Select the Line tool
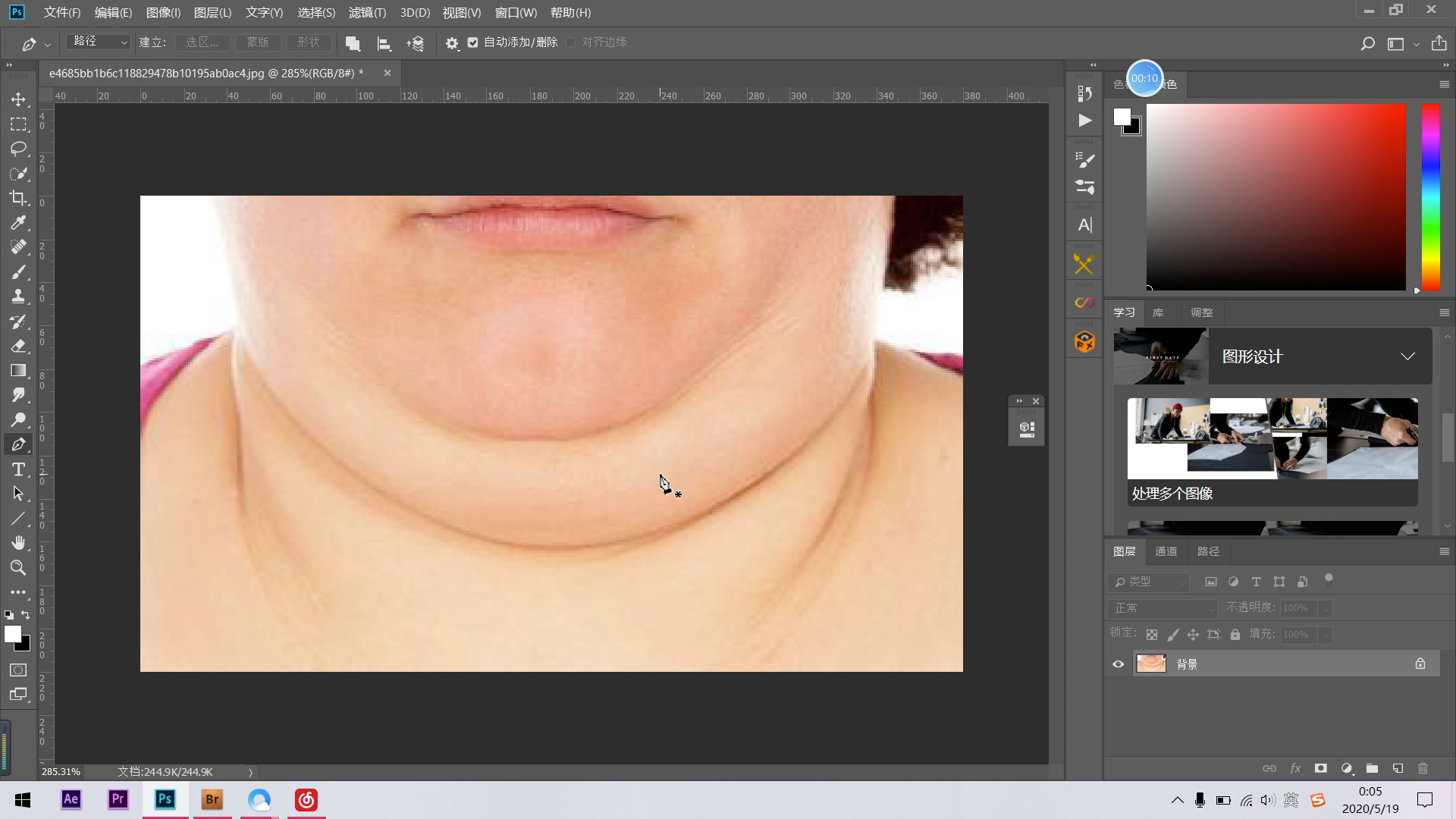 click(x=19, y=519)
